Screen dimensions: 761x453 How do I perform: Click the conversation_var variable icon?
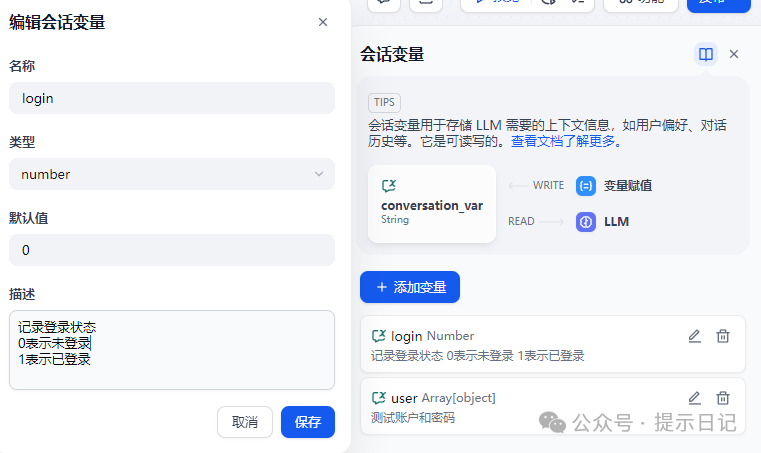click(389, 186)
